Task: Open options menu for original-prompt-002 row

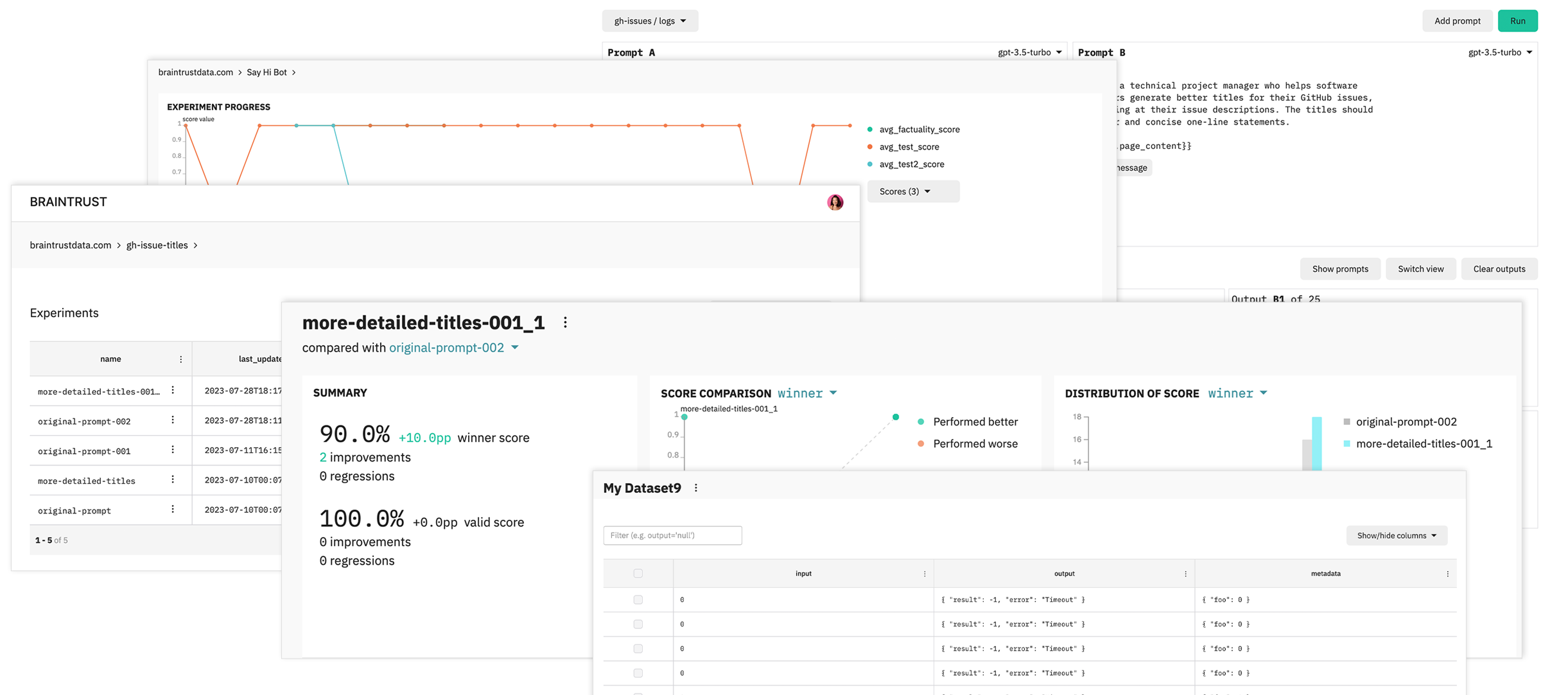Action: [x=173, y=420]
